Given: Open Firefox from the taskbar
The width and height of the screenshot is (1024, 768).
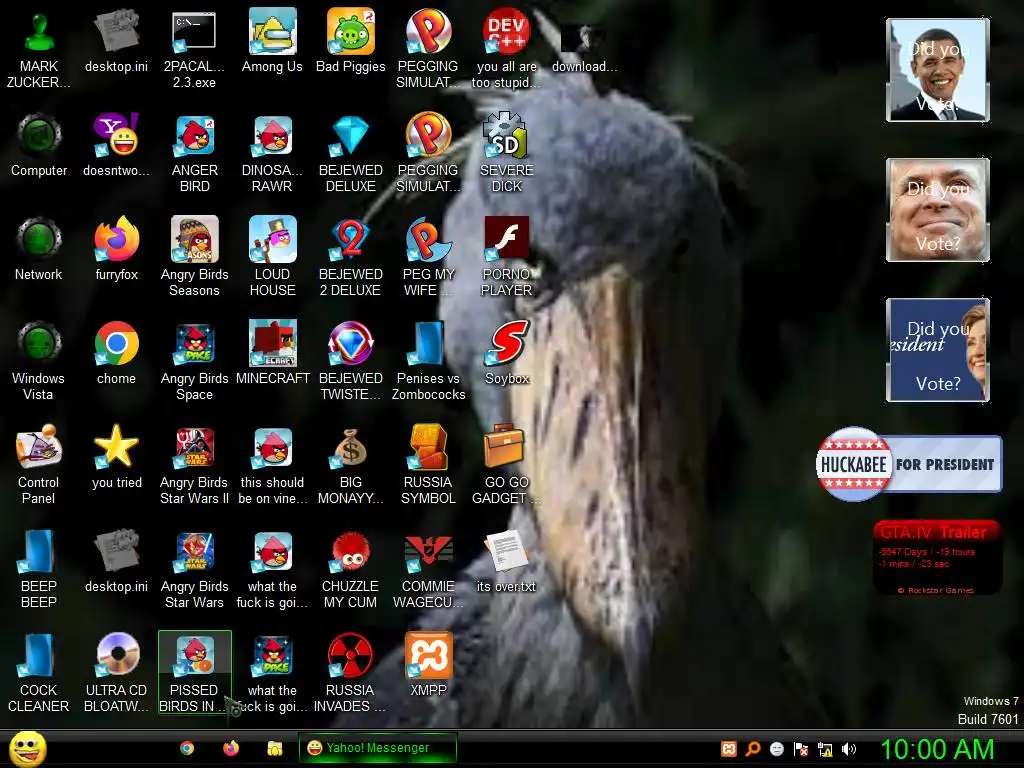Looking at the screenshot, I should coord(231,748).
